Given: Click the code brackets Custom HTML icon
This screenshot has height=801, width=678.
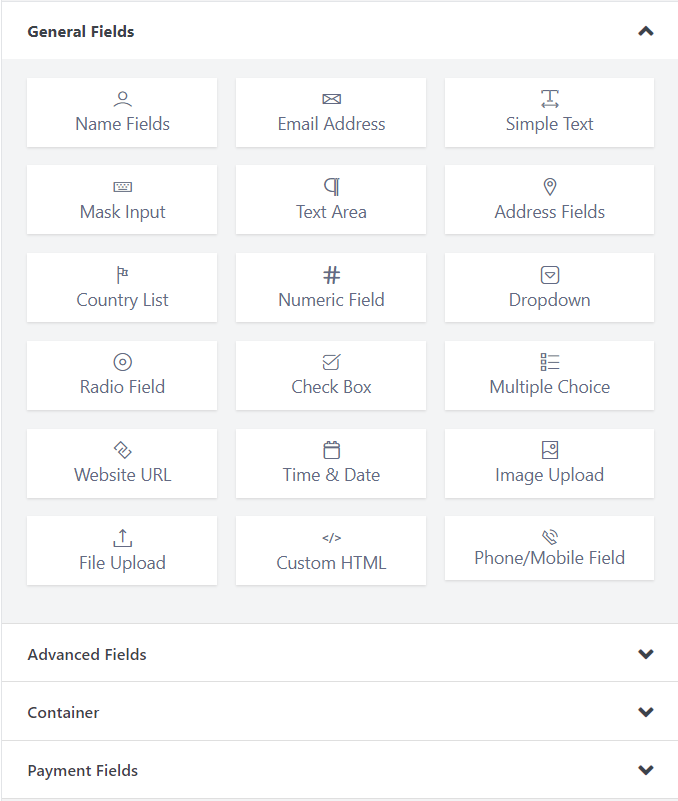Looking at the screenshot, I should click(331, 538).
